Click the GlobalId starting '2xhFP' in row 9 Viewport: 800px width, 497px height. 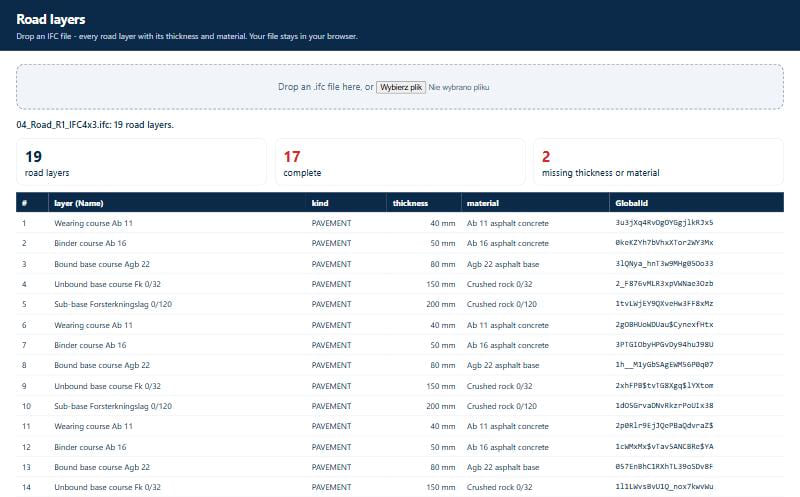click(x=664, y=385)
